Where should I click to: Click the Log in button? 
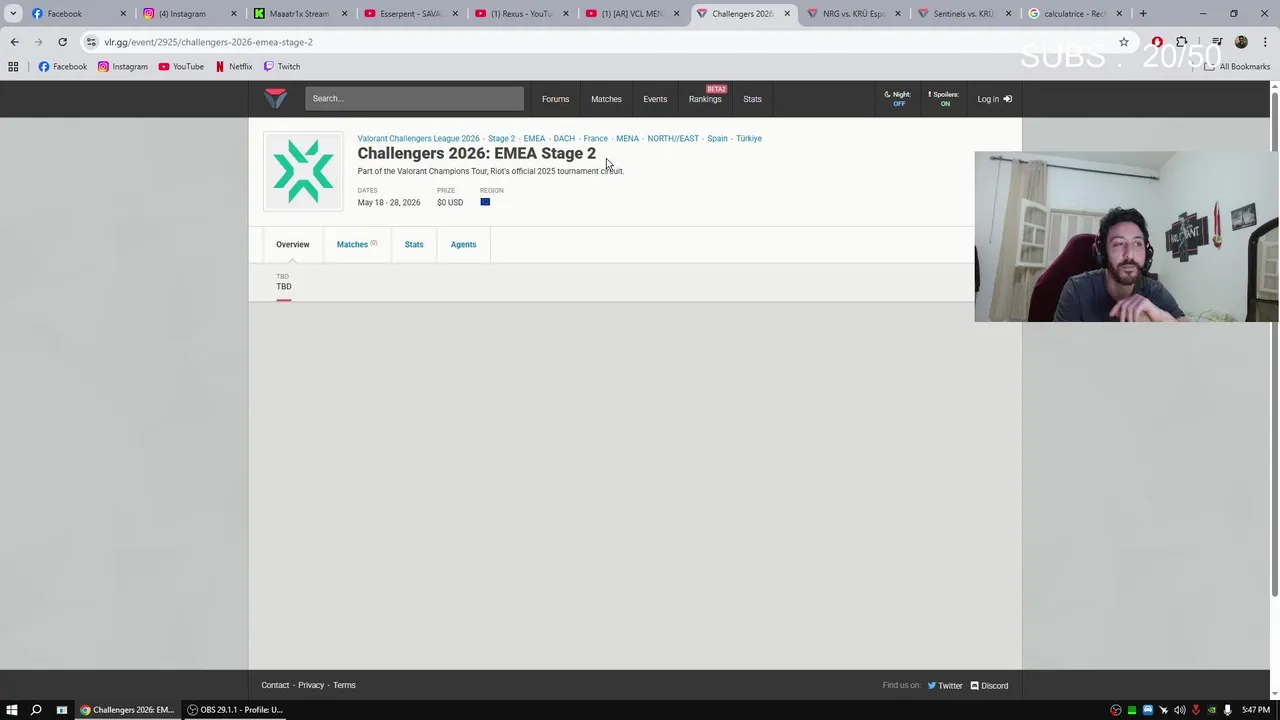coord(994,99)
